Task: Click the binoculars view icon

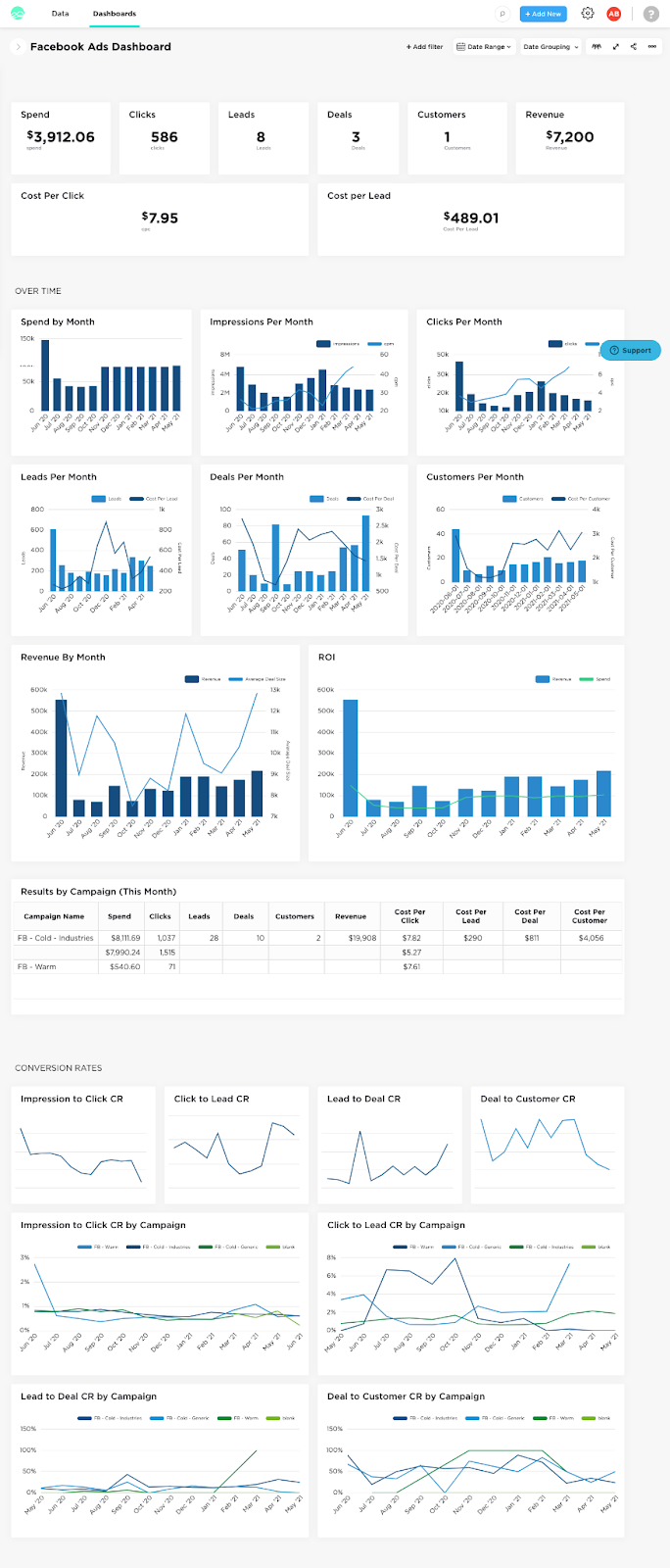Action: click(x=596, y=46)
